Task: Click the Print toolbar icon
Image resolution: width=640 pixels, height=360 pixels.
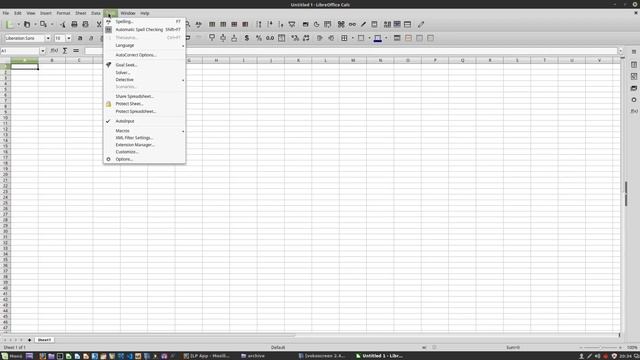Action: (x=74, y=24)
